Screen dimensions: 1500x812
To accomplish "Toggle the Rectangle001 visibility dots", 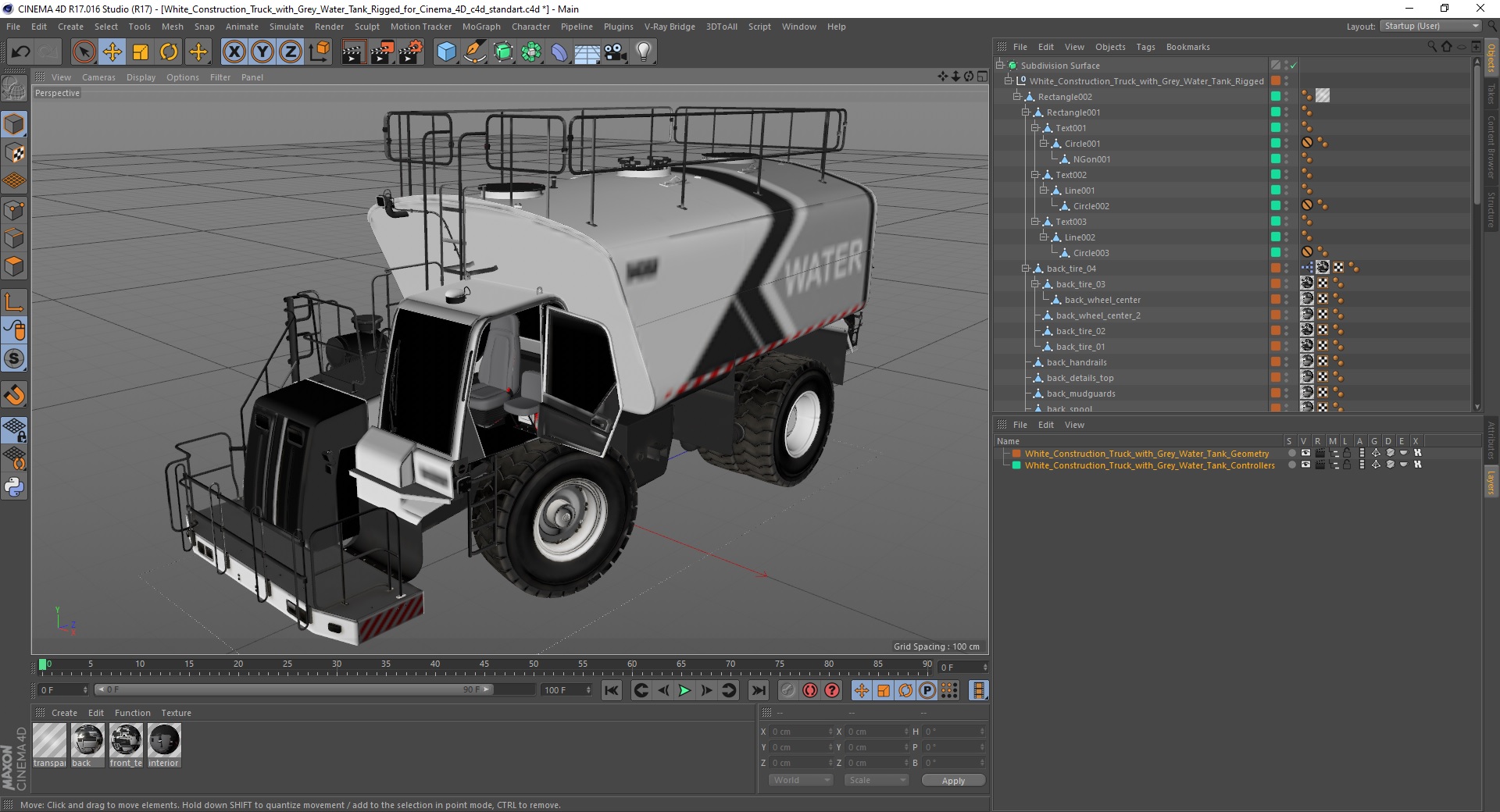I will [1286, 112].
